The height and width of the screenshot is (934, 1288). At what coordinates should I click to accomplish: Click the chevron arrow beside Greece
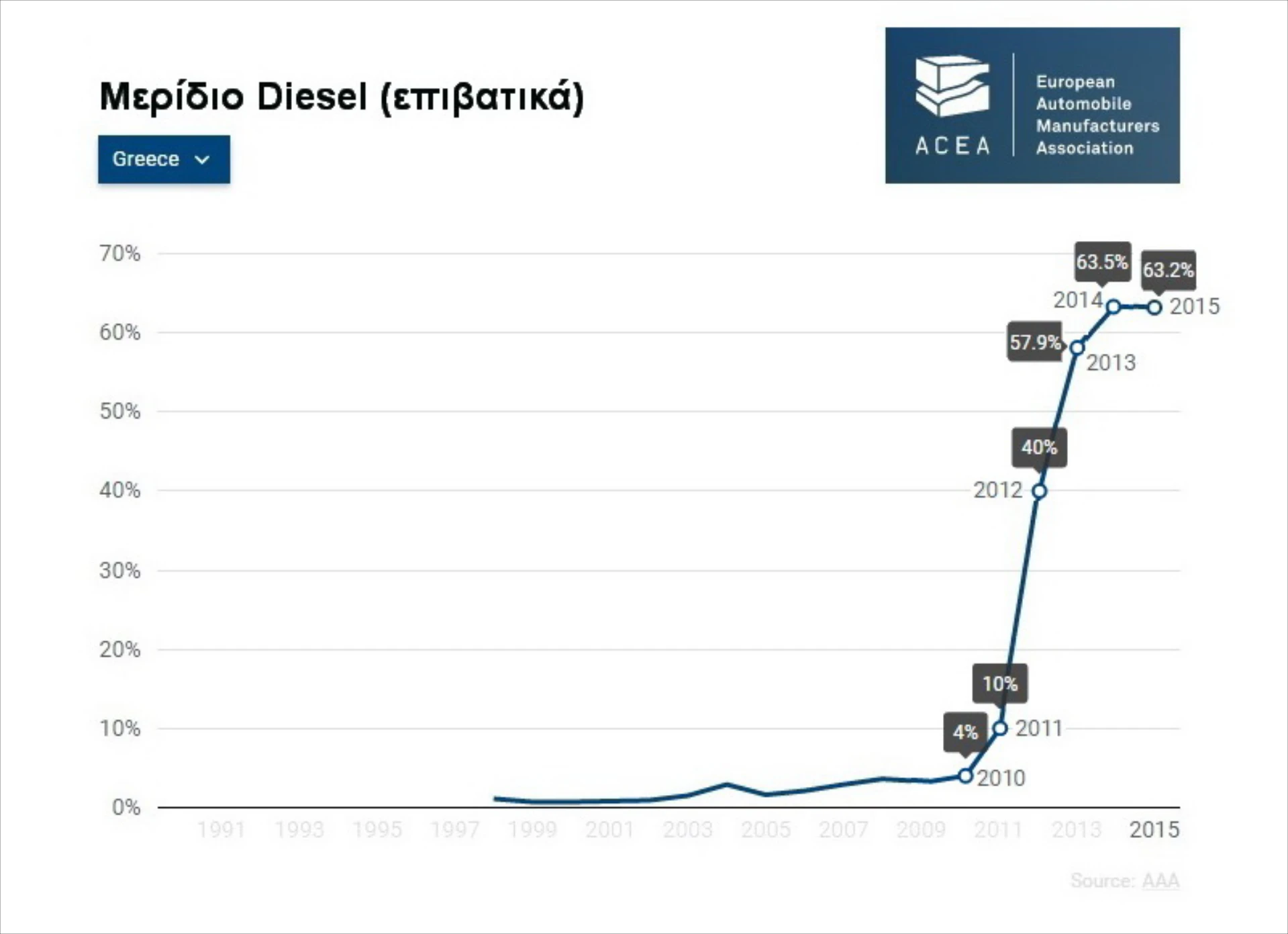pyautogui.click(x=202, y=160)
